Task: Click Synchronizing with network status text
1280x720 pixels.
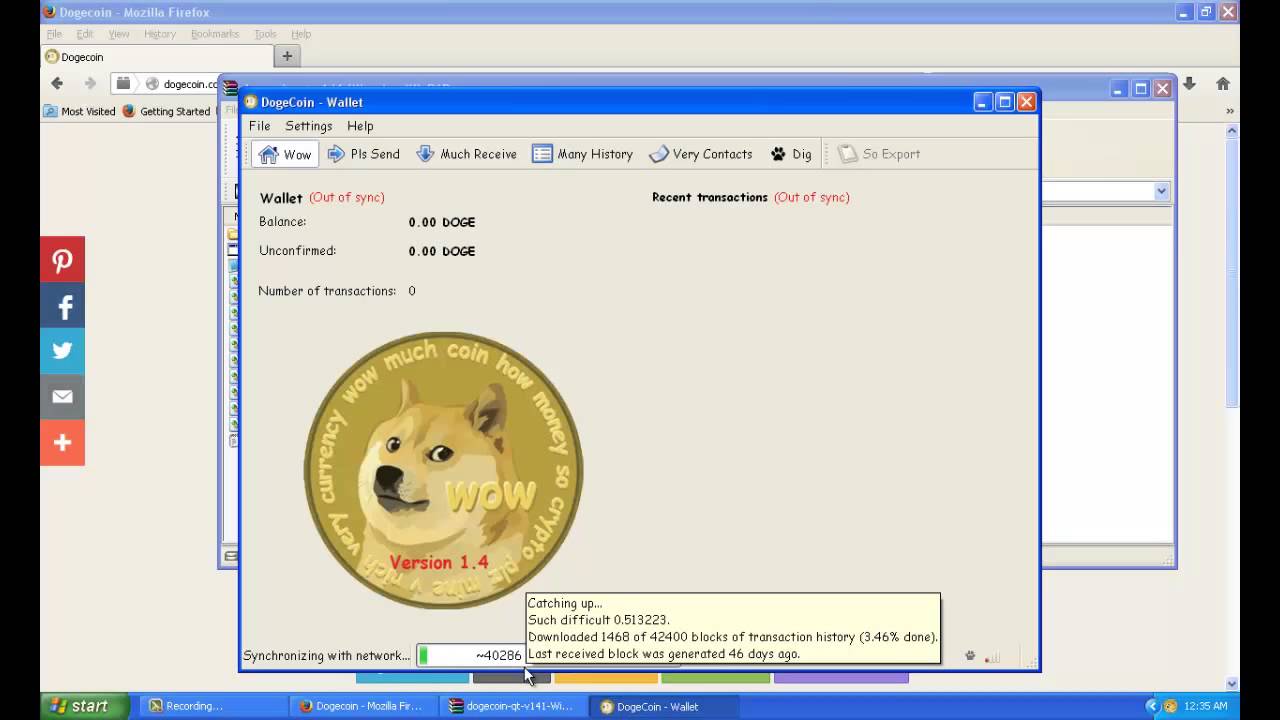Action: click(x=327, y=655)
